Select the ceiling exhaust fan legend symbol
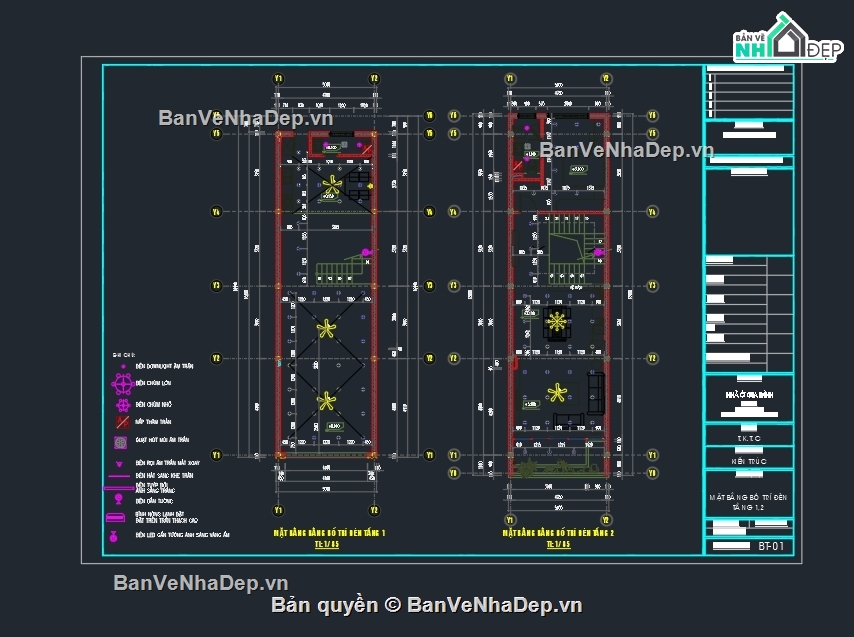Image resolution: width=854 pixels, height=637 pixels. point(121,441)
